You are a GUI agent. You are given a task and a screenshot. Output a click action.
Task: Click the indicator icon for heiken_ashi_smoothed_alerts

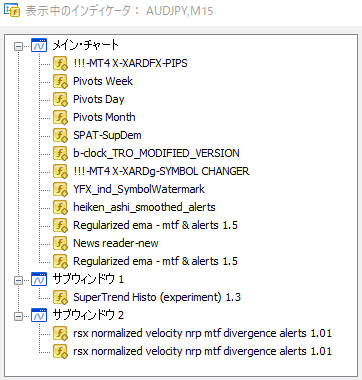[x=60, y=207]
